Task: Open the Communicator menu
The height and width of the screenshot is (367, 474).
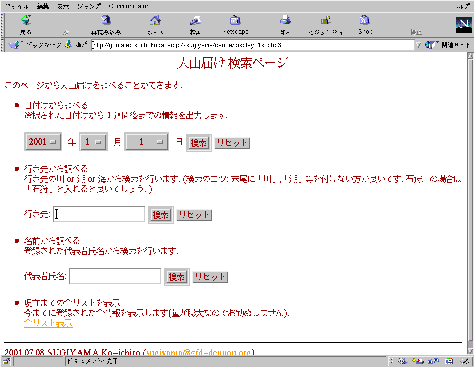Action: click(128, 6)
